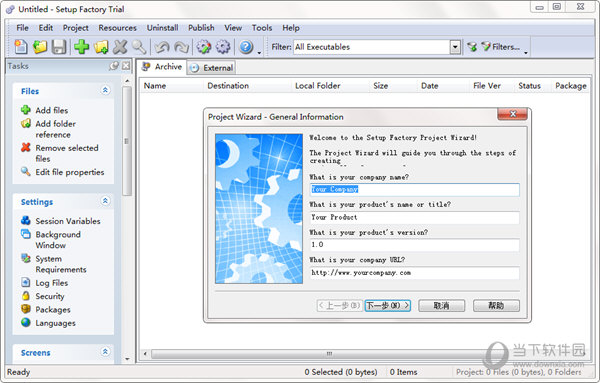600x383 pixels.
Task: Open the Tools menu
Action: click(x=262, y=28)
